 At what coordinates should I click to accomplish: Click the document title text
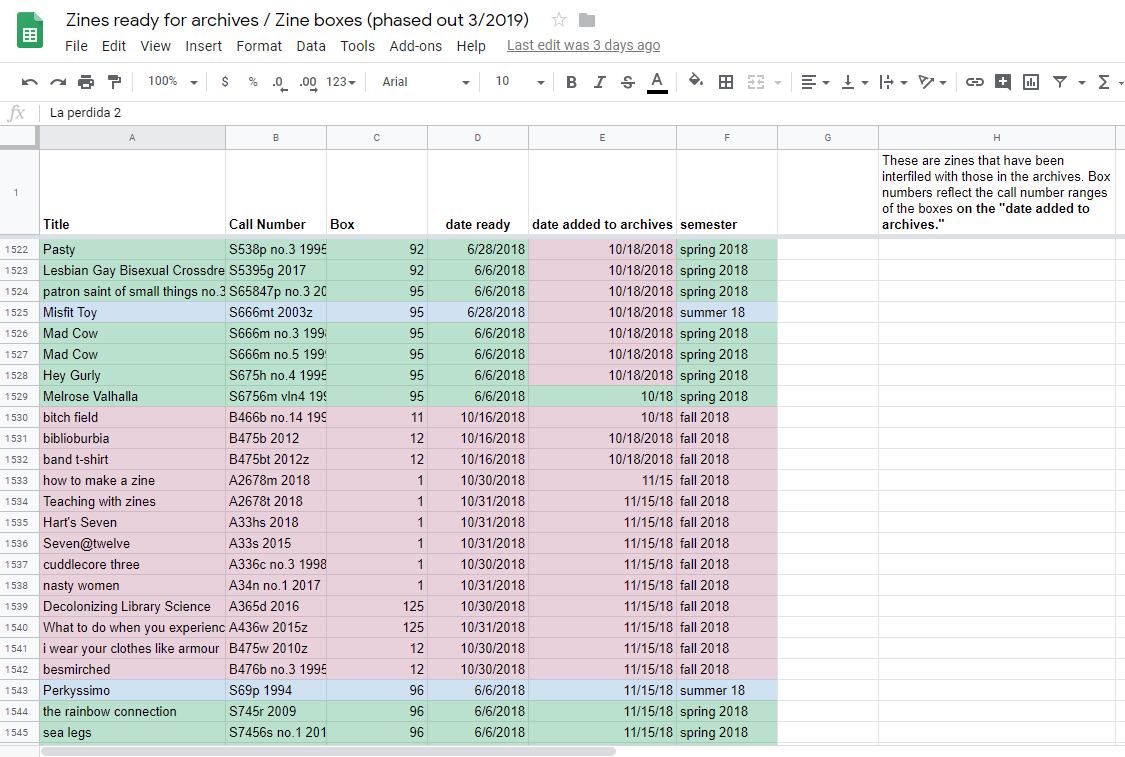point(298,20)
